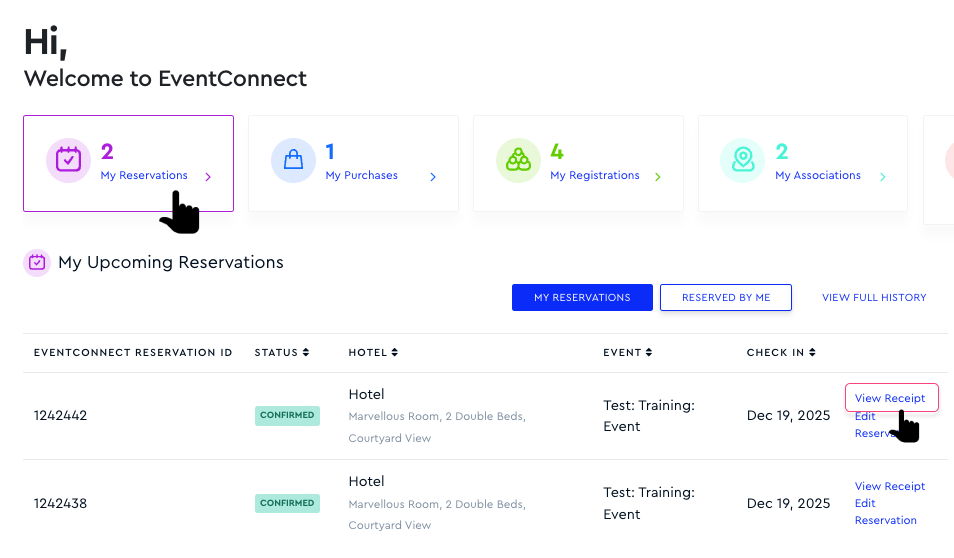
Task: Open the View Full History link
Action: click(874, 297)
